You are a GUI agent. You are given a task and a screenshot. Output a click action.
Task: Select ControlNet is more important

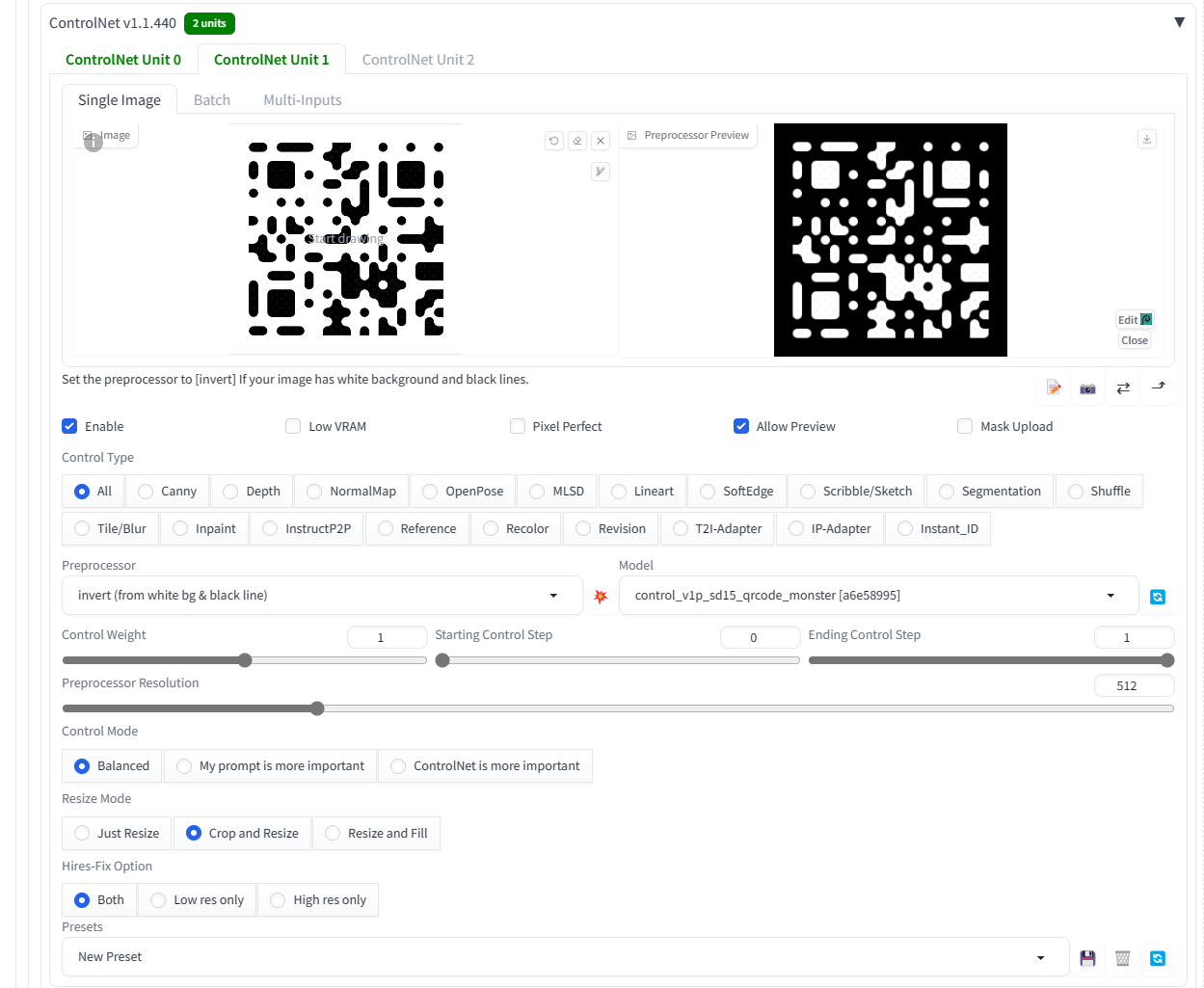[485, 766]
